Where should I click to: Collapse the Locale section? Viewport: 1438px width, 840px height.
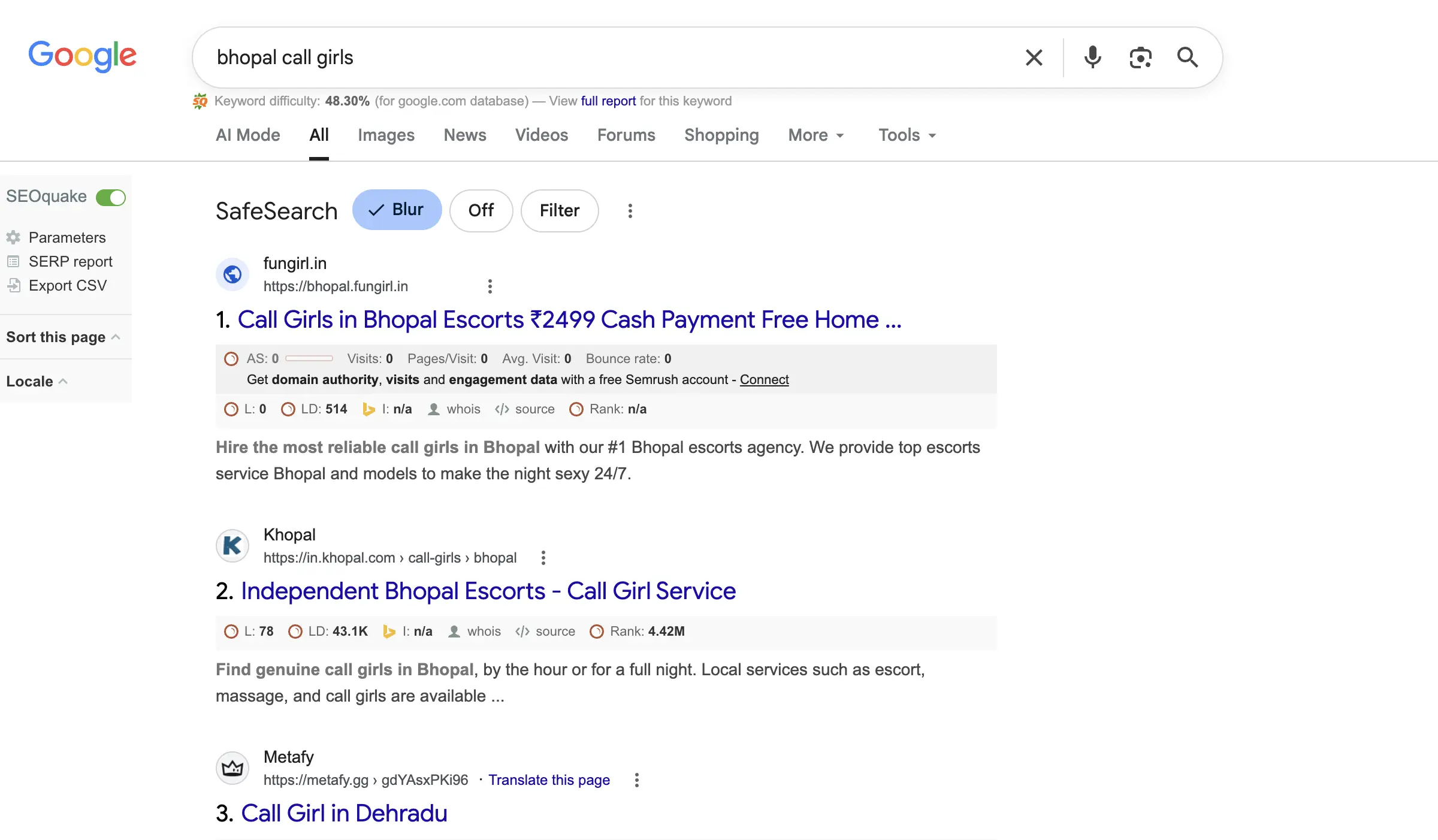coord(37,382)
